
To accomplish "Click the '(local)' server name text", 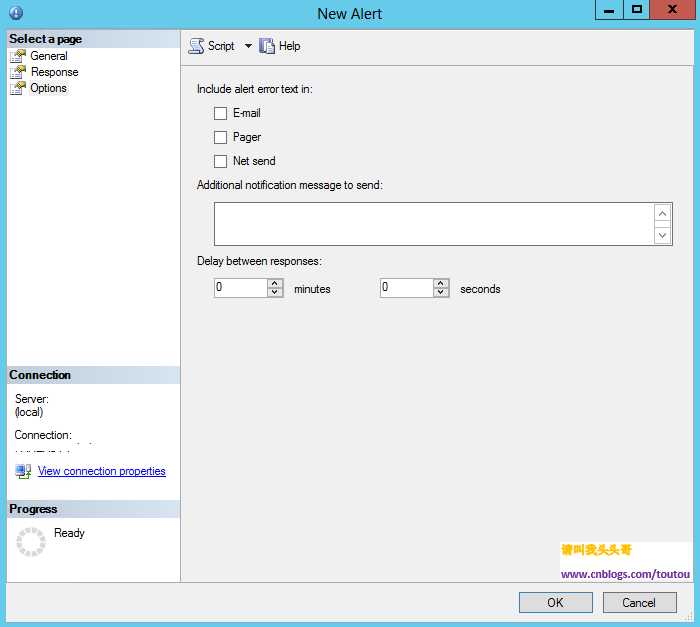I will [29, 412].
